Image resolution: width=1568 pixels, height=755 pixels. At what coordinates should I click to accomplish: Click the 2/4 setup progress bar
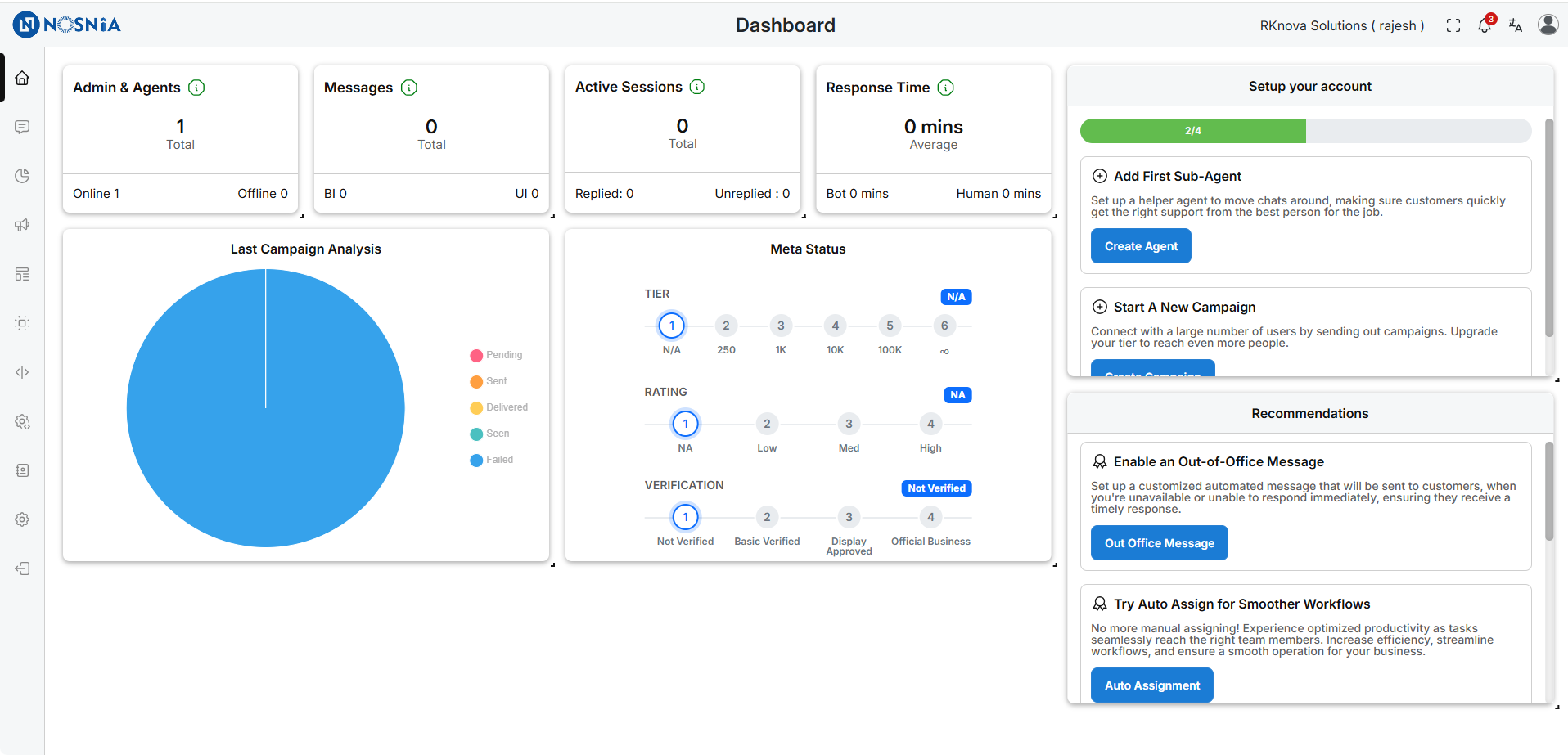[1305, 131]
